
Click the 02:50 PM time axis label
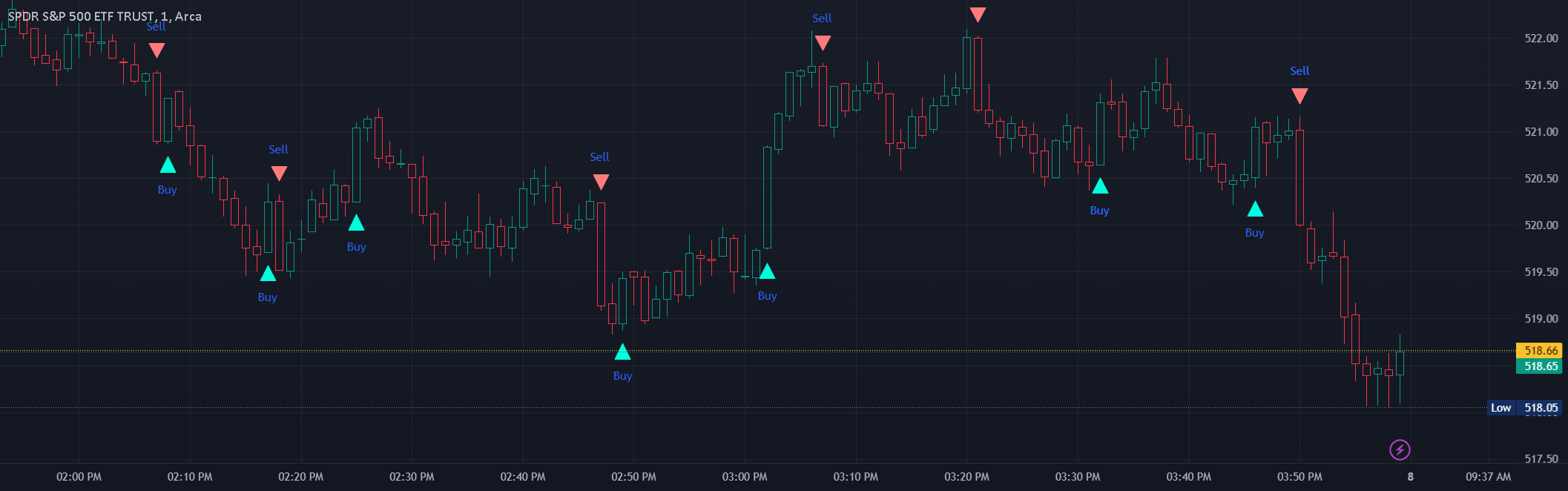coord(633,477)
